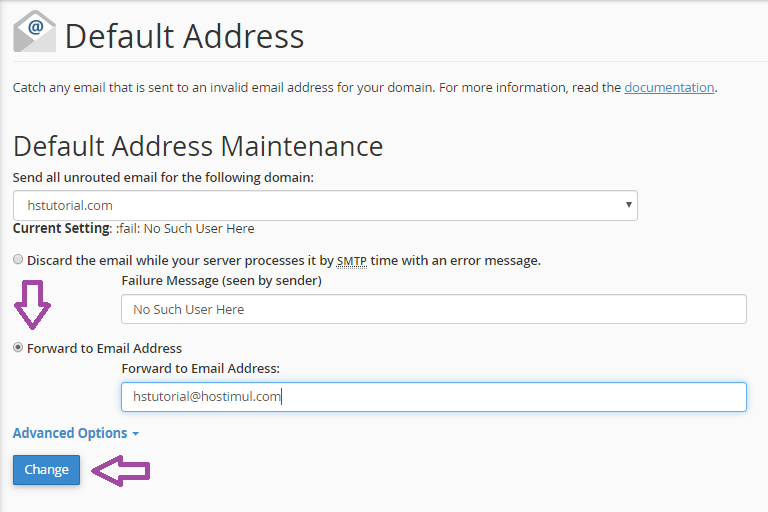Click the Default Address envelope icon

[x=35, y=32]
